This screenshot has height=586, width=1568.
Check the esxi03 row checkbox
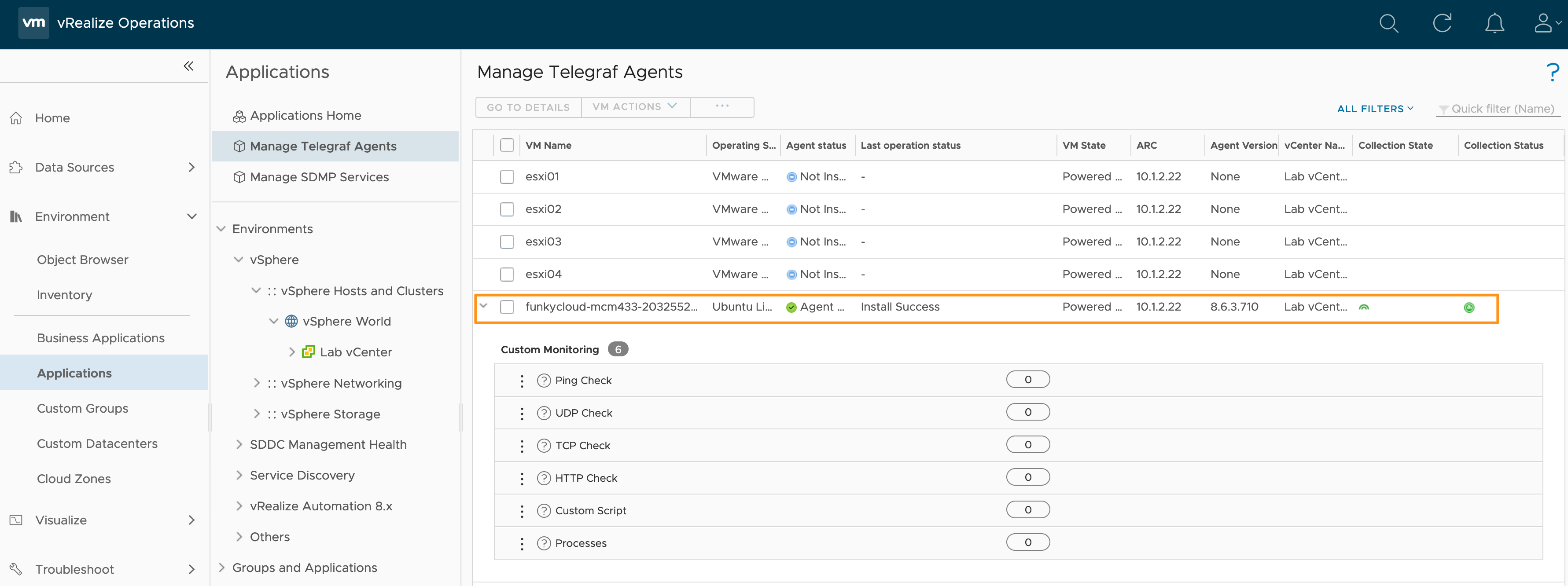coord(506,242)
